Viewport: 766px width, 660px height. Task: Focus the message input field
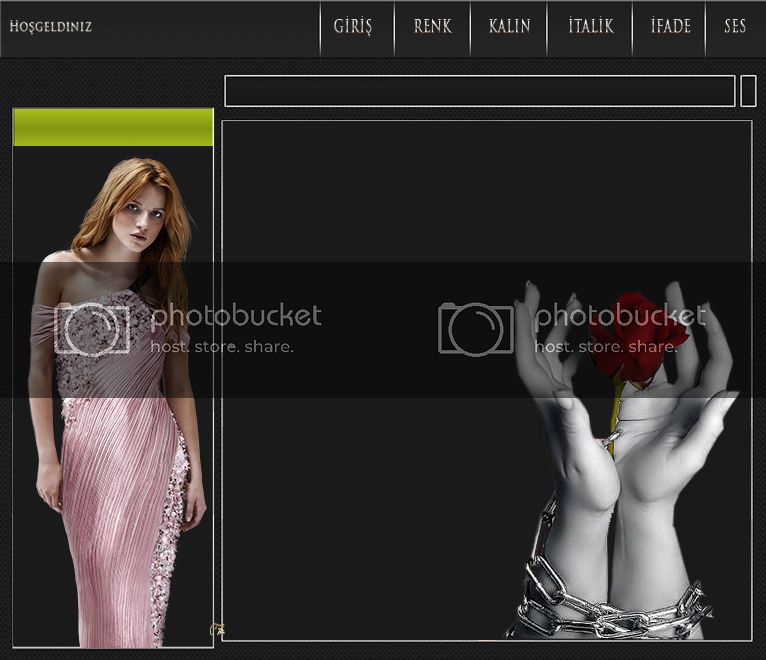(479, 91)
